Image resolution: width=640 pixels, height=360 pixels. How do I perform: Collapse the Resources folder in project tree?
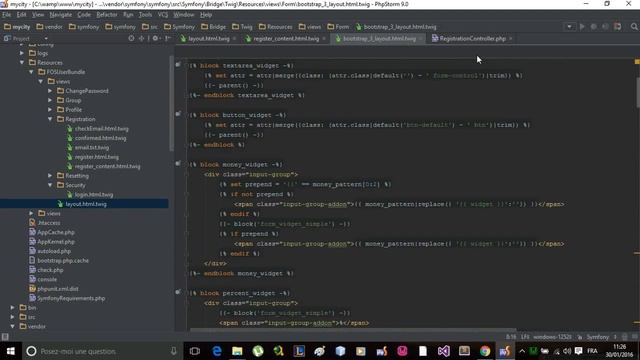click(x=22, y=62)
